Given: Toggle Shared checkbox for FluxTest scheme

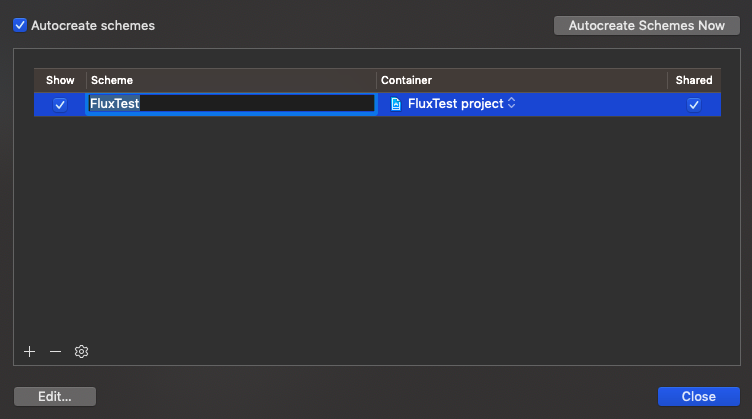Looking at the screenshot, I should [693, 105].
